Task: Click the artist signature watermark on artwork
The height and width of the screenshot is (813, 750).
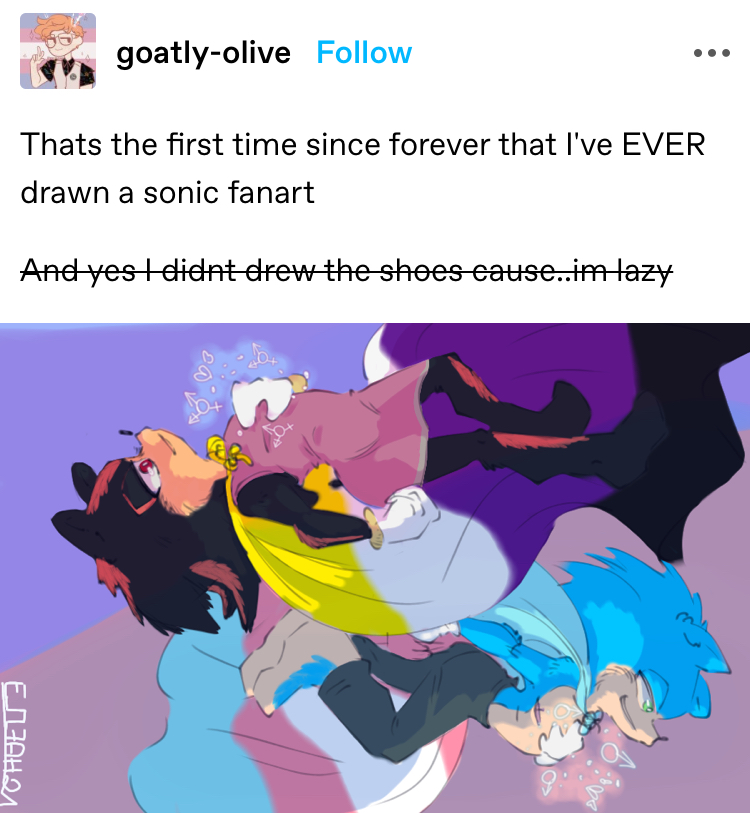Action: [x=12, y=744]
